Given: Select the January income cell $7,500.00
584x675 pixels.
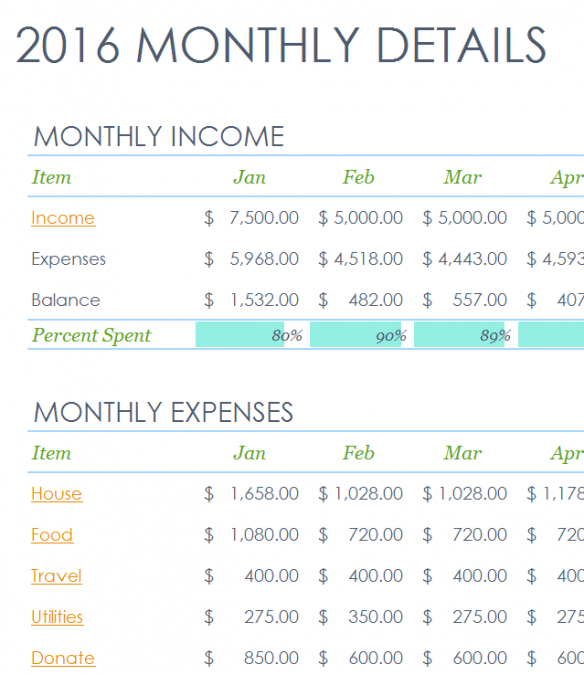Looking at the screenshot, I should (251, 218).
